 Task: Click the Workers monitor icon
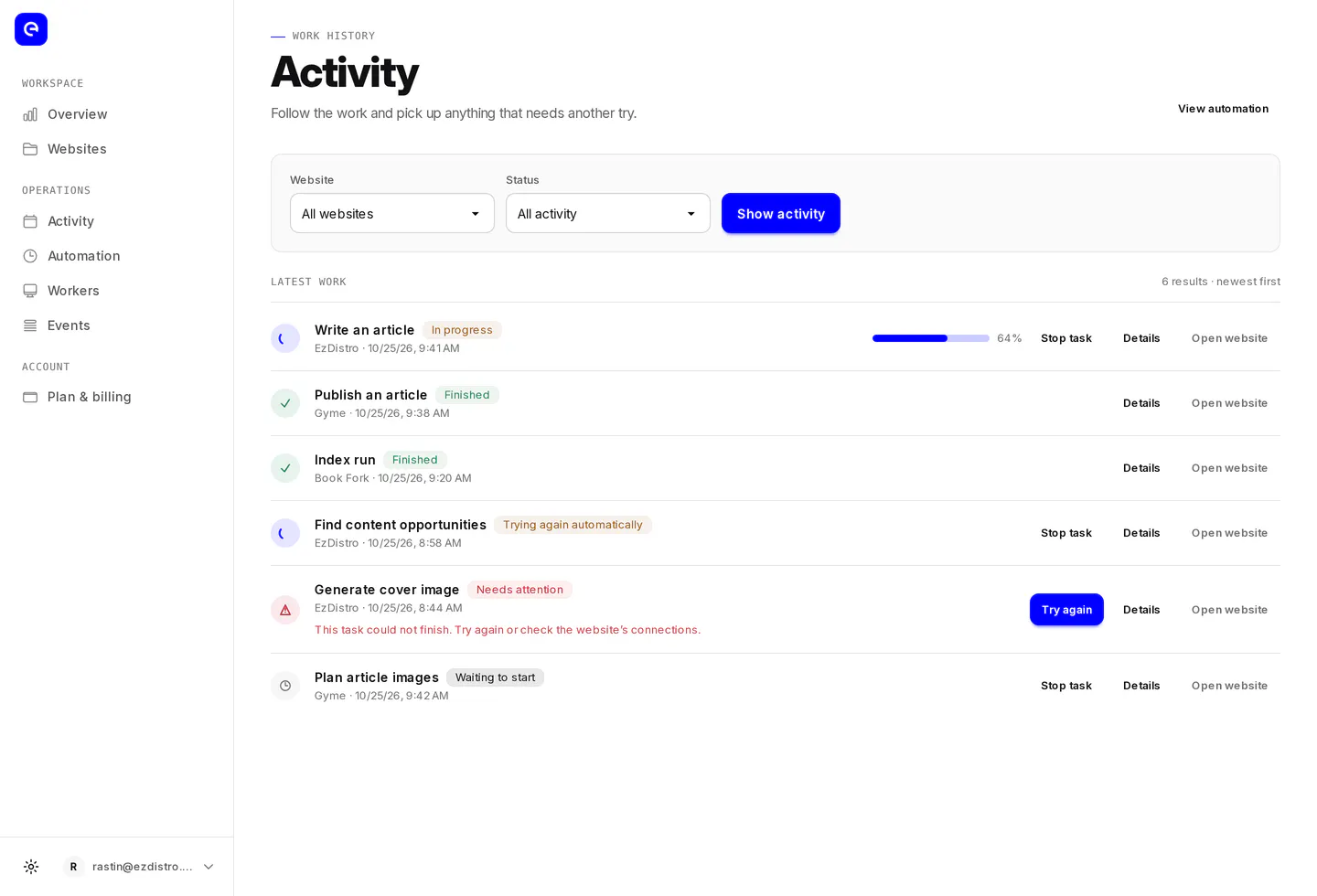(30, 291)
